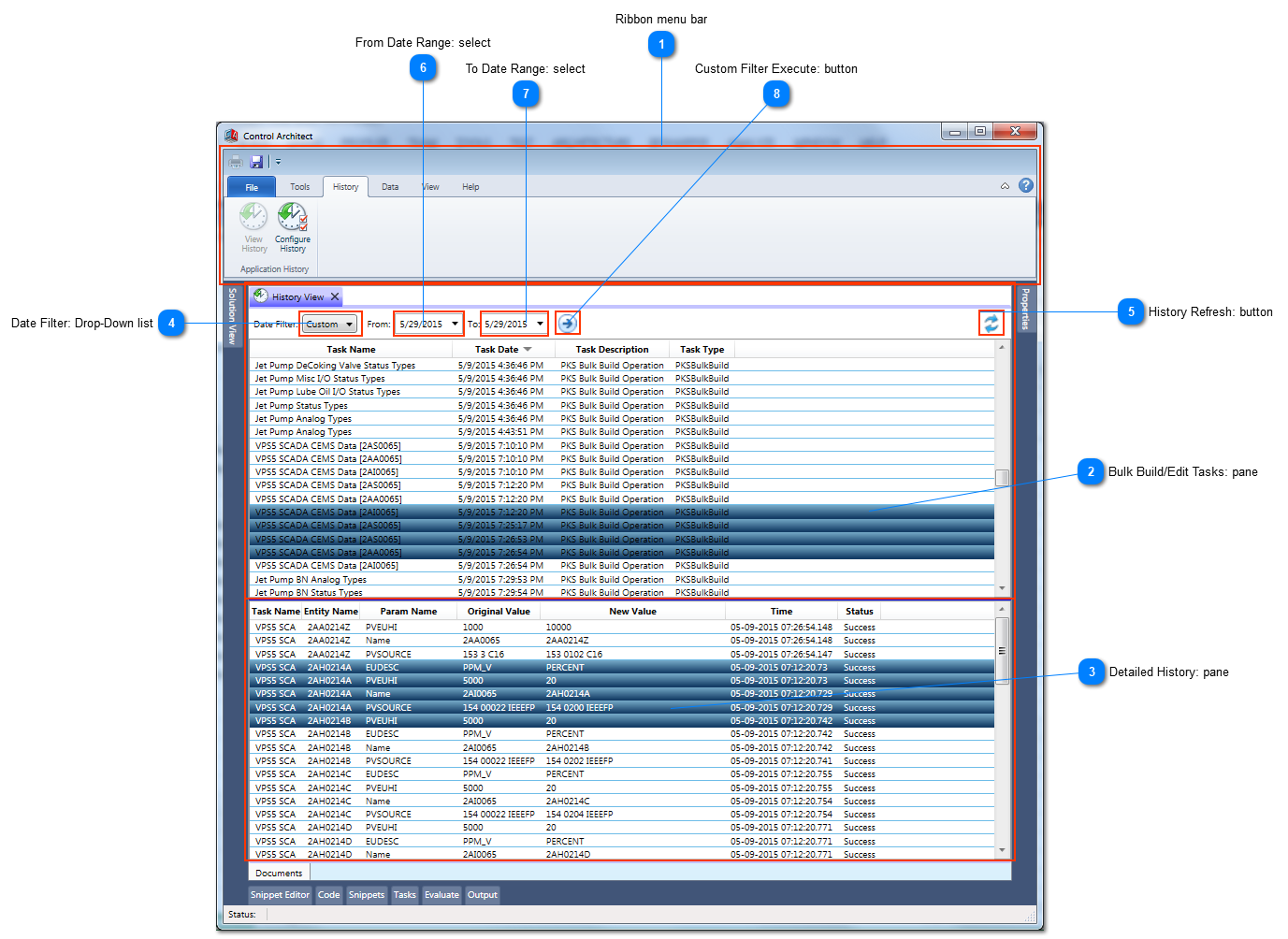The image size is (1288, 939).
Task: Click the tasks pane scroll down arrow
Action: point(1002,589)
